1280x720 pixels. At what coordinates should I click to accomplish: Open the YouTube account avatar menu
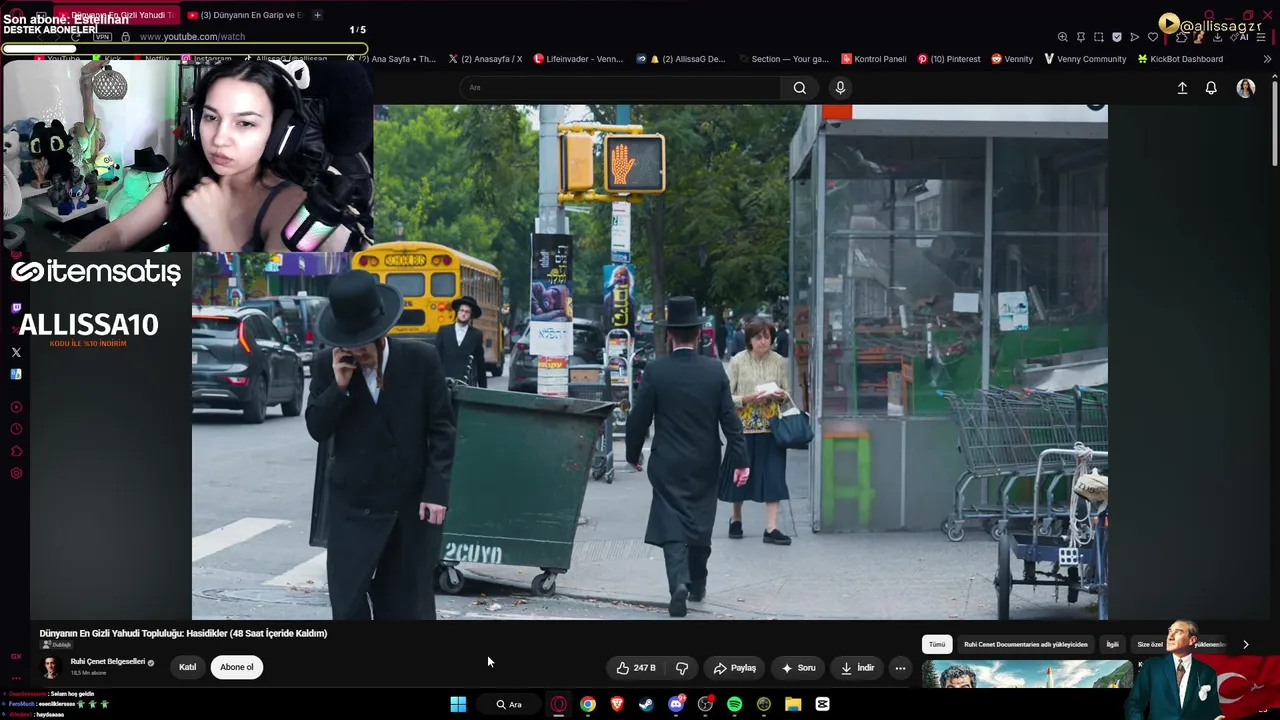(x=1246, y=88)
